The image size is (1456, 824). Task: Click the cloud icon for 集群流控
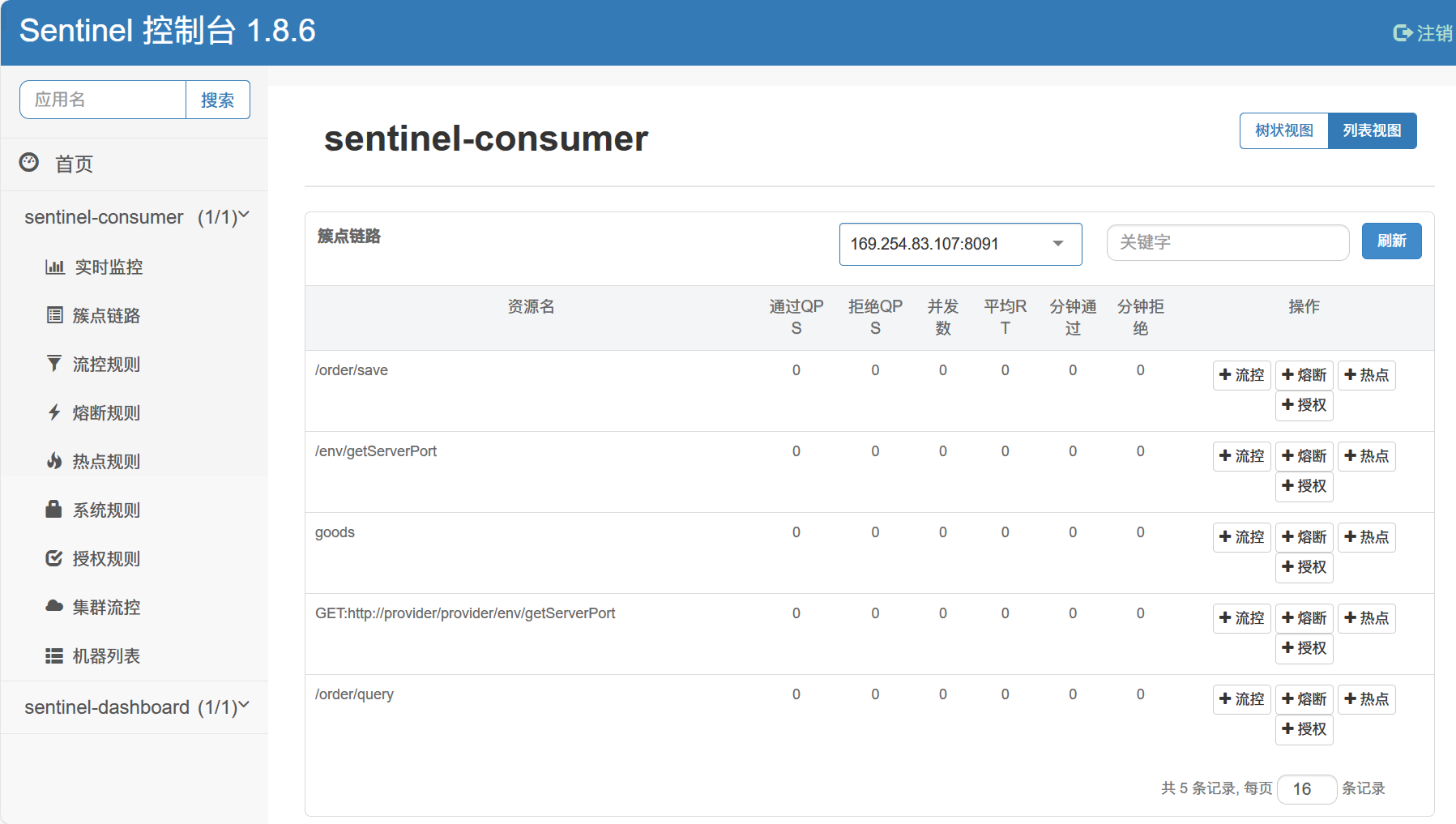pyautogui.click(x=54, y=606)
